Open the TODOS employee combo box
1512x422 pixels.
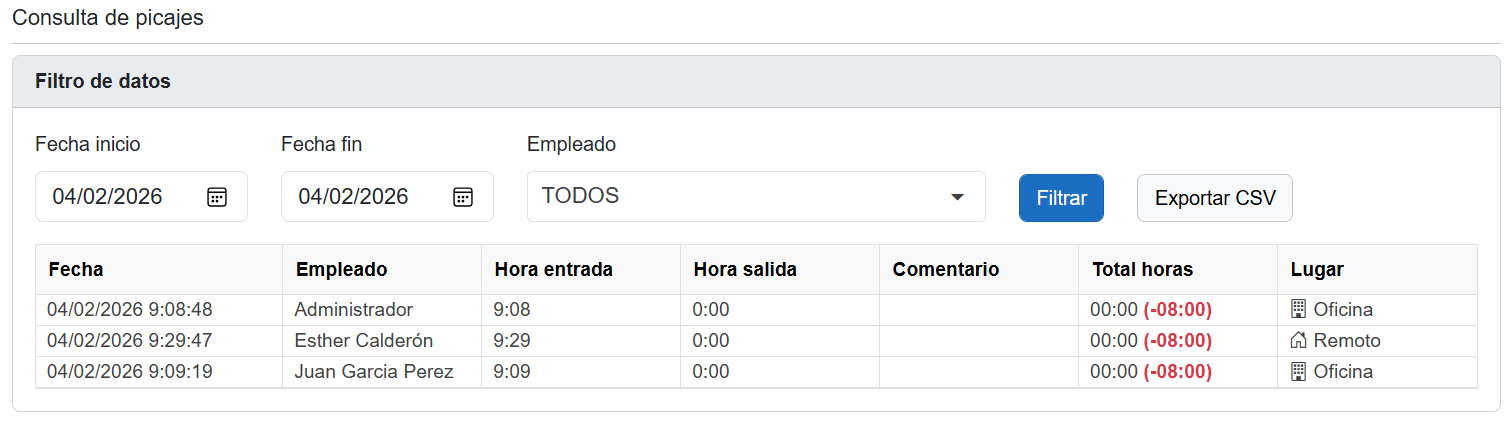pyautogui.click(x=740, y=197)
